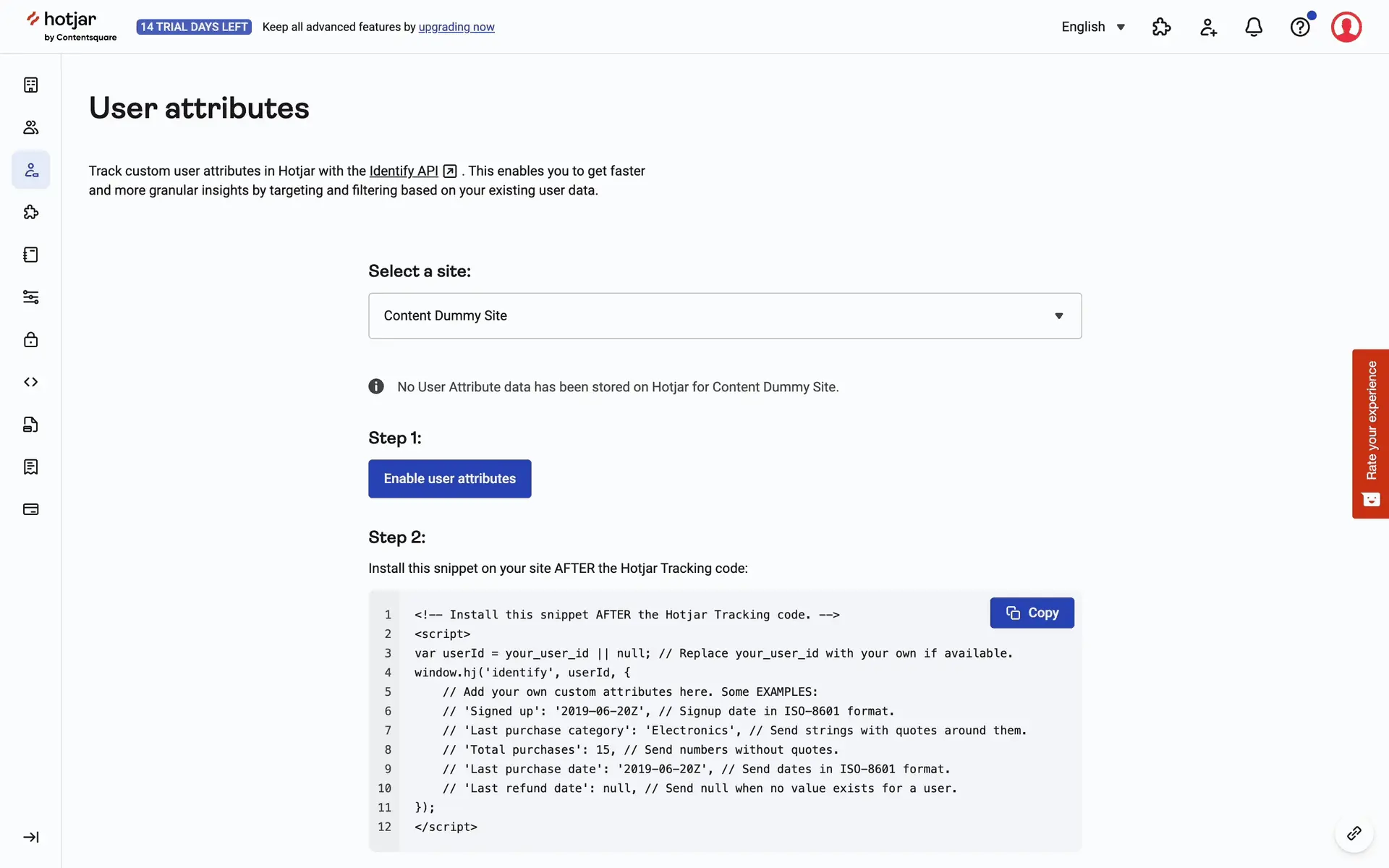
Task: Open the sliders settings icon in sidebar
Action: click(30, 297)
